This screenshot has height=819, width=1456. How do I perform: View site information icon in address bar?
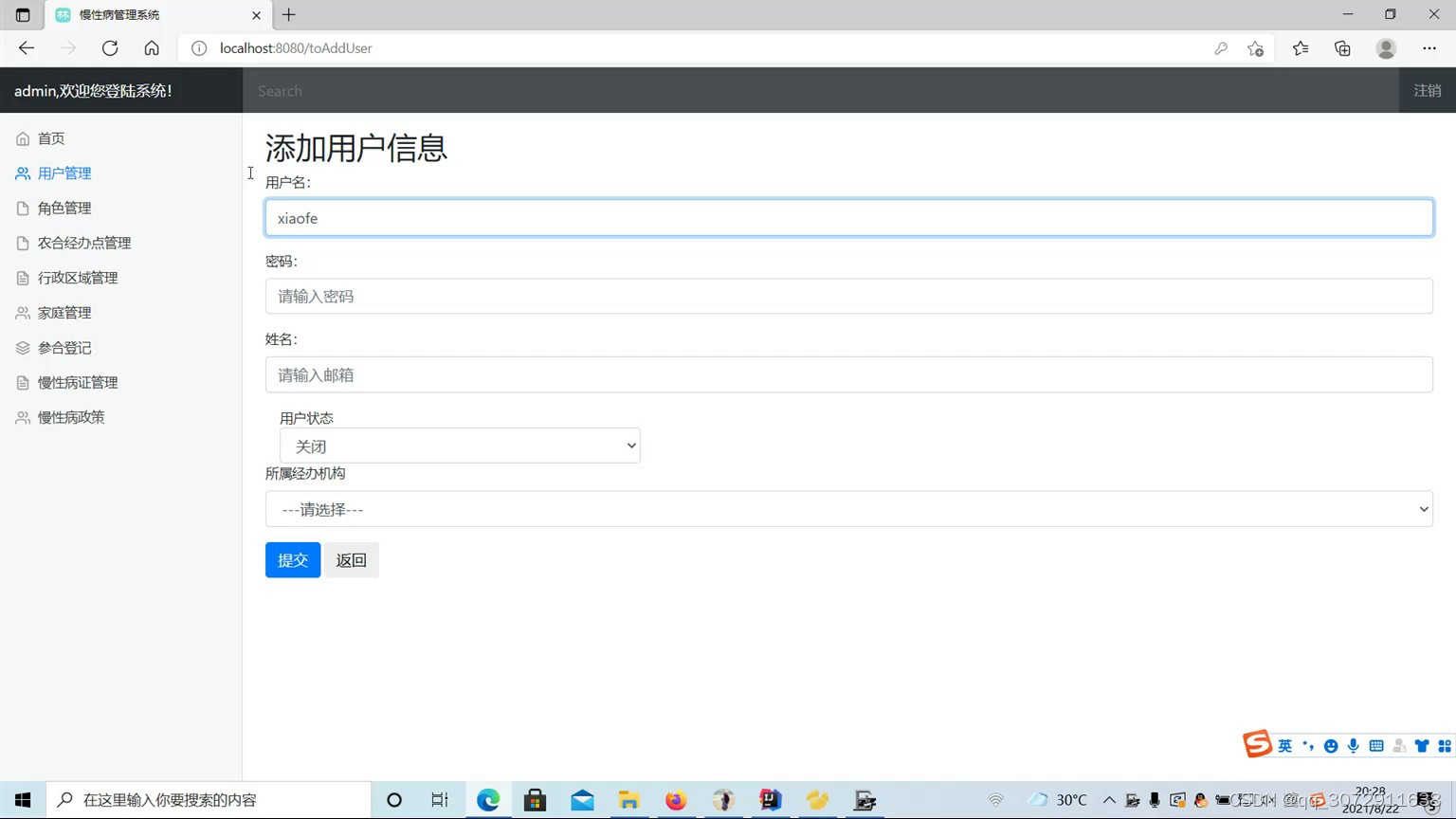pos(199,48)
